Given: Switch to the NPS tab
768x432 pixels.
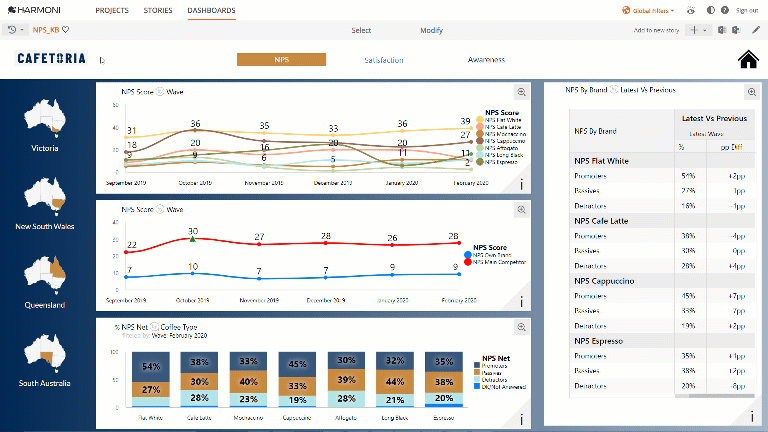Looking at the screenshot, I should pos(281,59).
